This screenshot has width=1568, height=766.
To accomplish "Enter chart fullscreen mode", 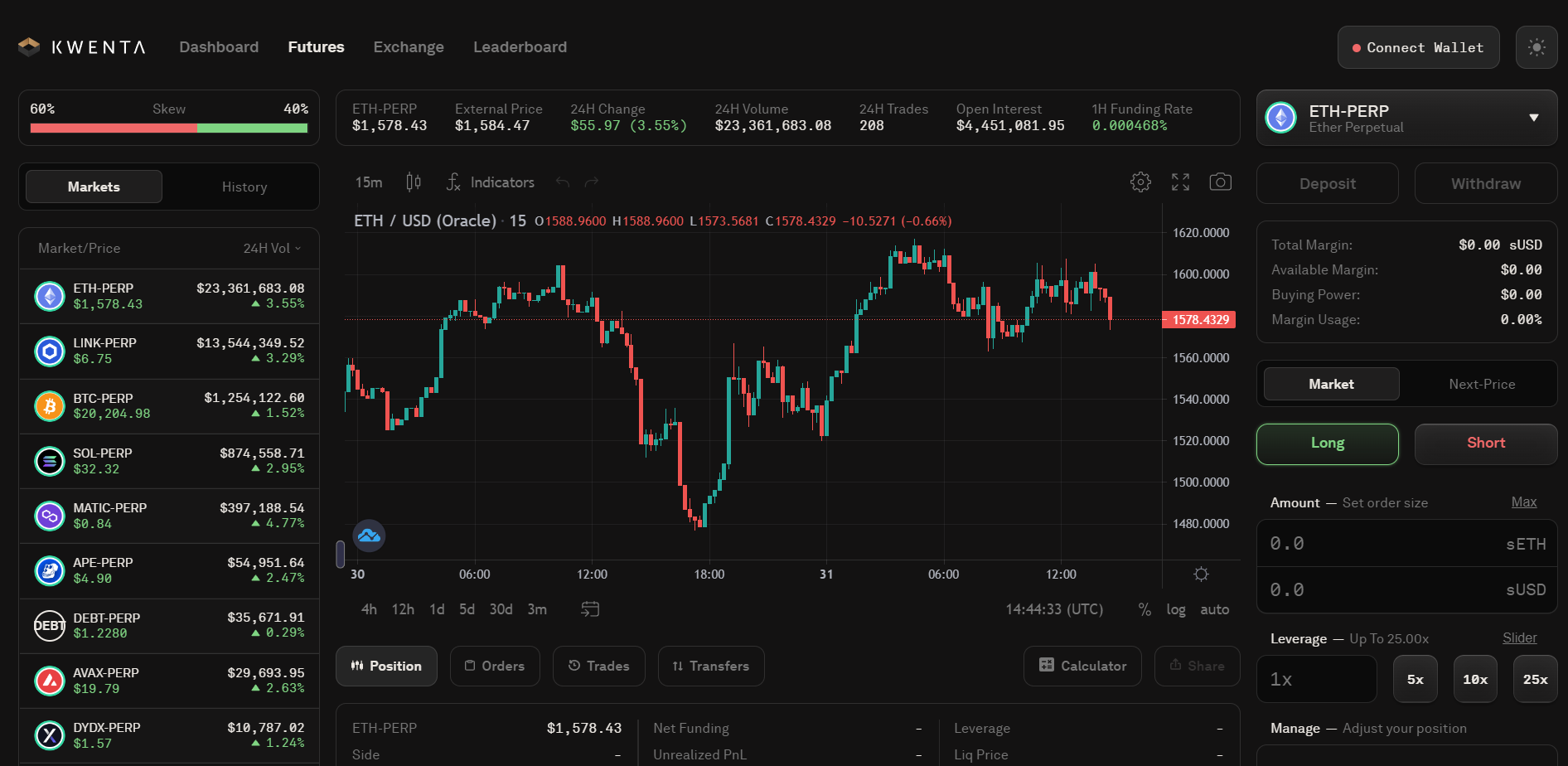I will click(x=1180, y=182).
